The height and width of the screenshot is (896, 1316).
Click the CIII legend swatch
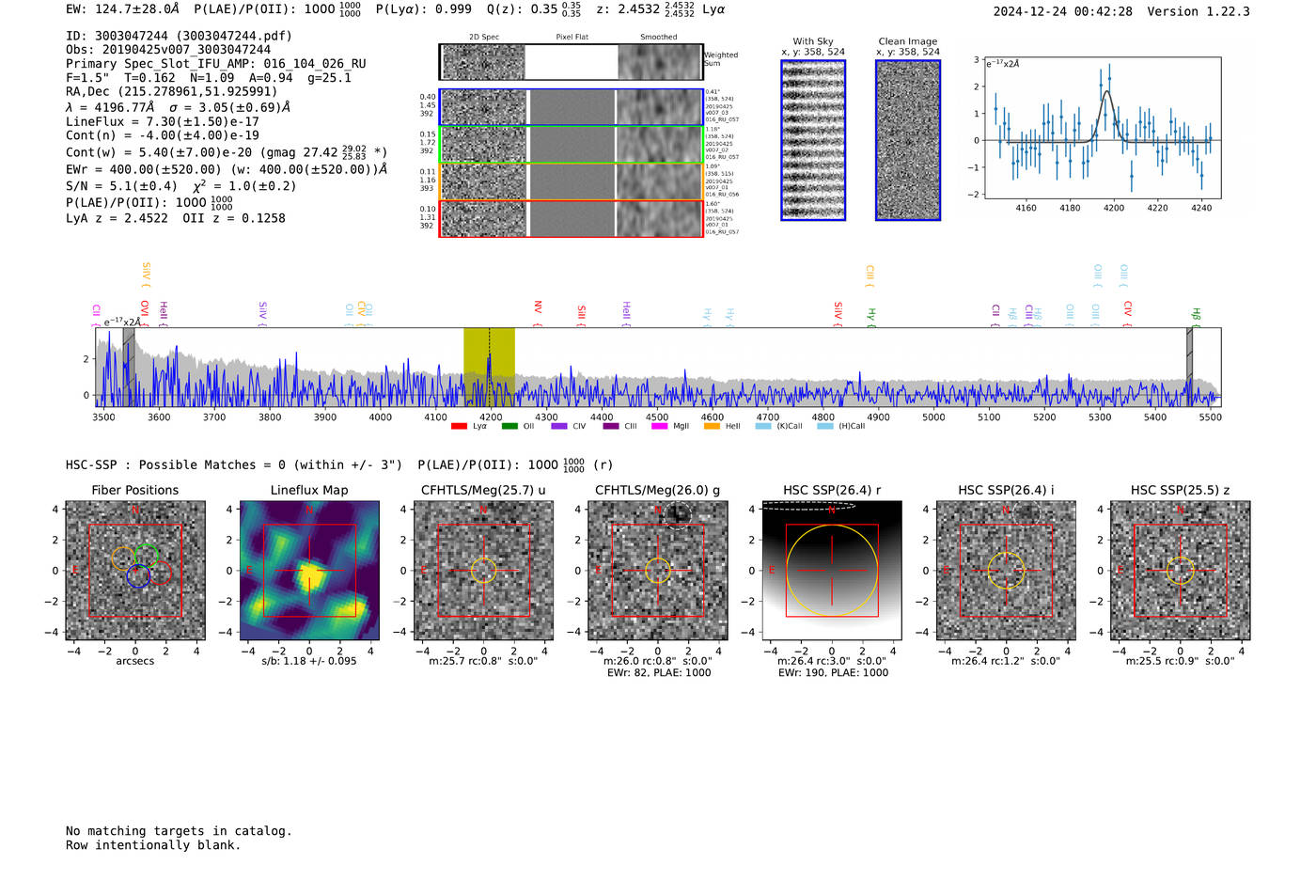click(x=611, y=426)
